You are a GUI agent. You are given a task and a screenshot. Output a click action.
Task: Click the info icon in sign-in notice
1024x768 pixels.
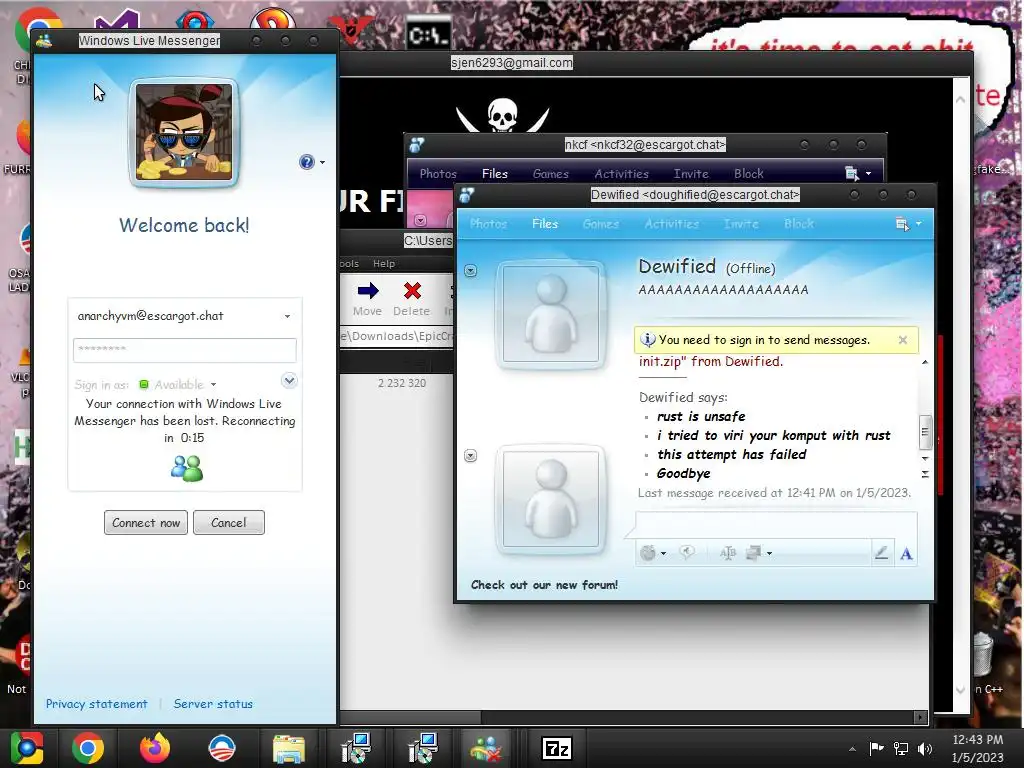pos(647,340)
